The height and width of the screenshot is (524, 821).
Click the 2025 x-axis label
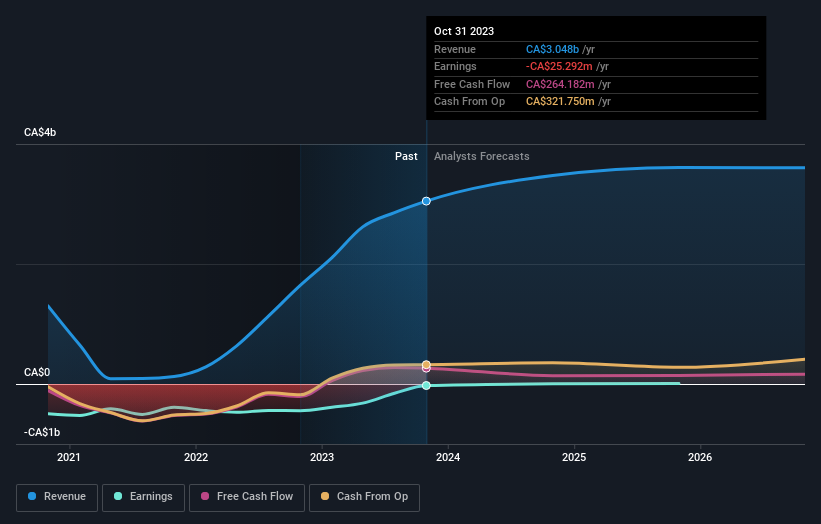tap(574, 458)
